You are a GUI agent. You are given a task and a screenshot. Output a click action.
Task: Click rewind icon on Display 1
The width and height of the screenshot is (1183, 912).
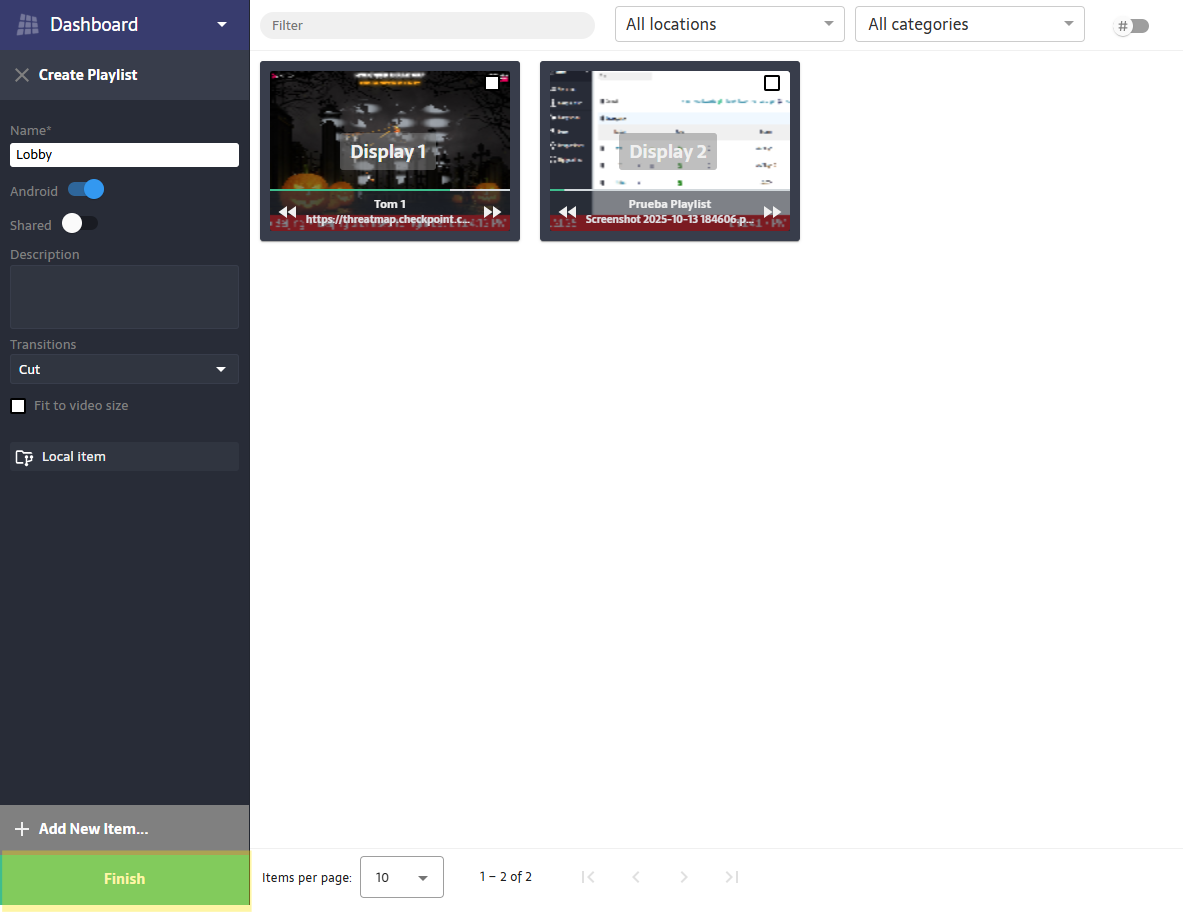[x=288, y=212]
